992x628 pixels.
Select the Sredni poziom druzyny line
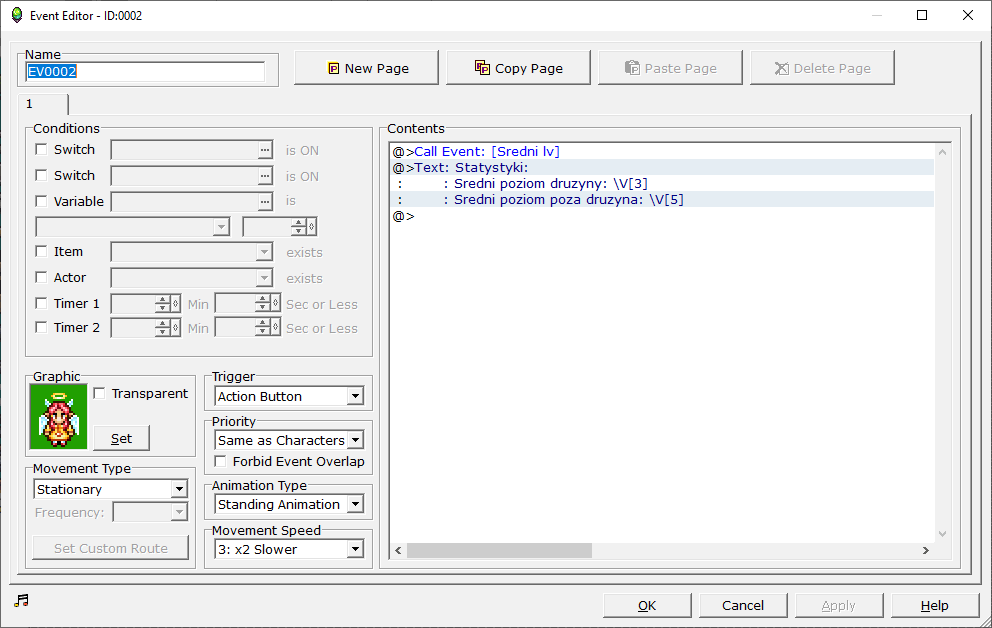(662, 183)
